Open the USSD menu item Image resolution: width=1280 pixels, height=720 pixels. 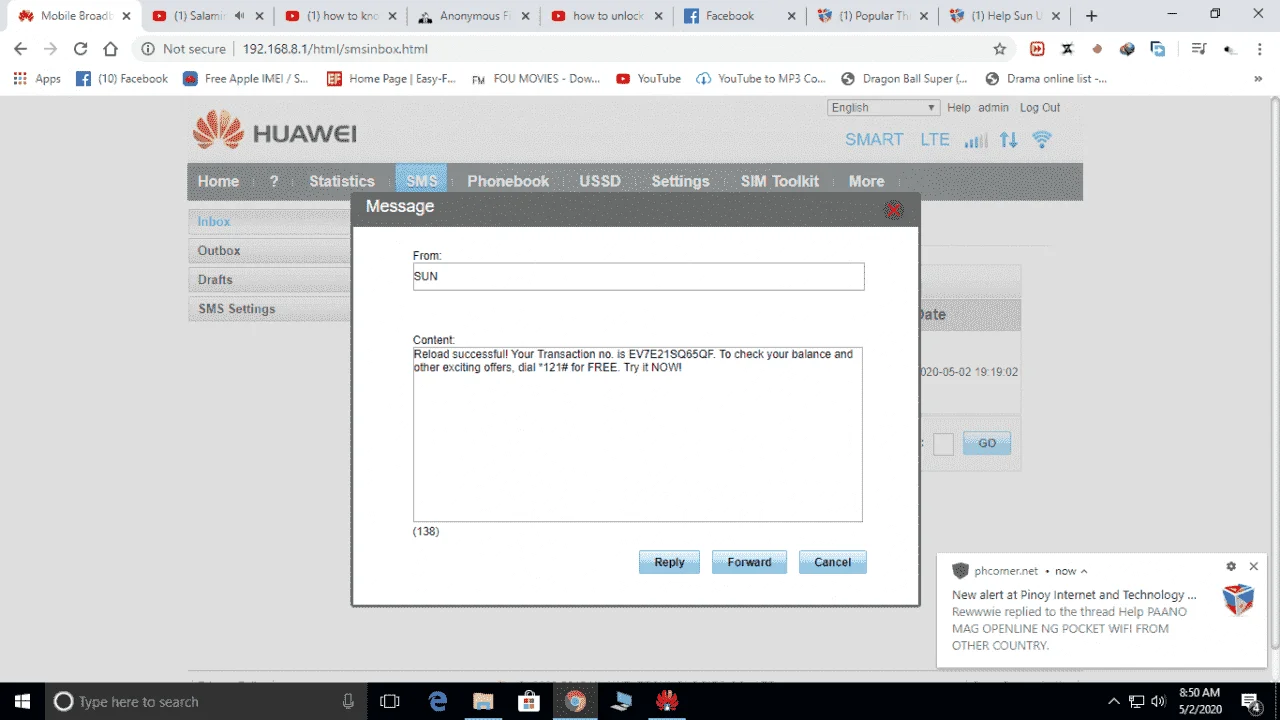pos(600,181)
